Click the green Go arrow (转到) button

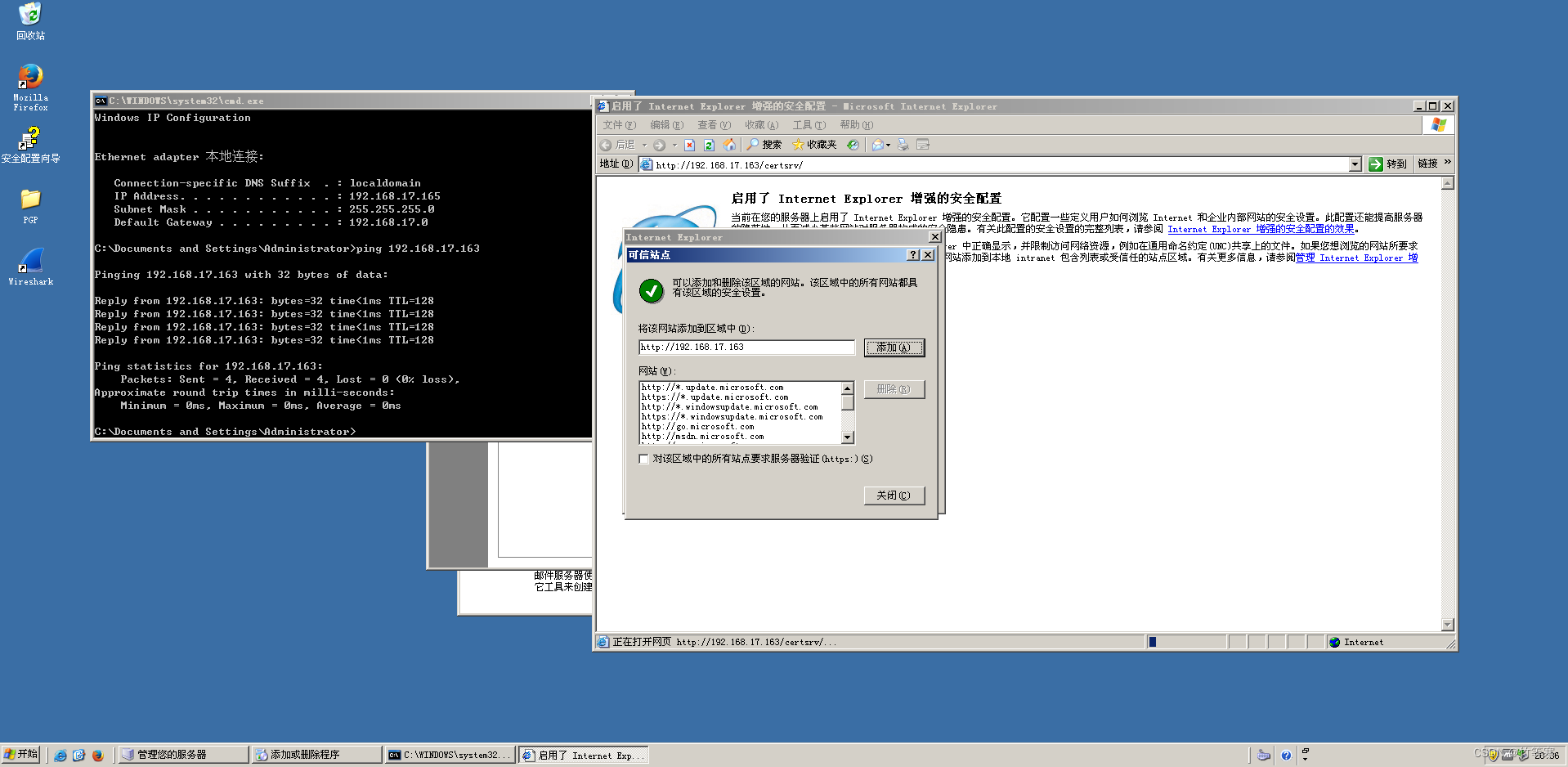[1388, 164]
